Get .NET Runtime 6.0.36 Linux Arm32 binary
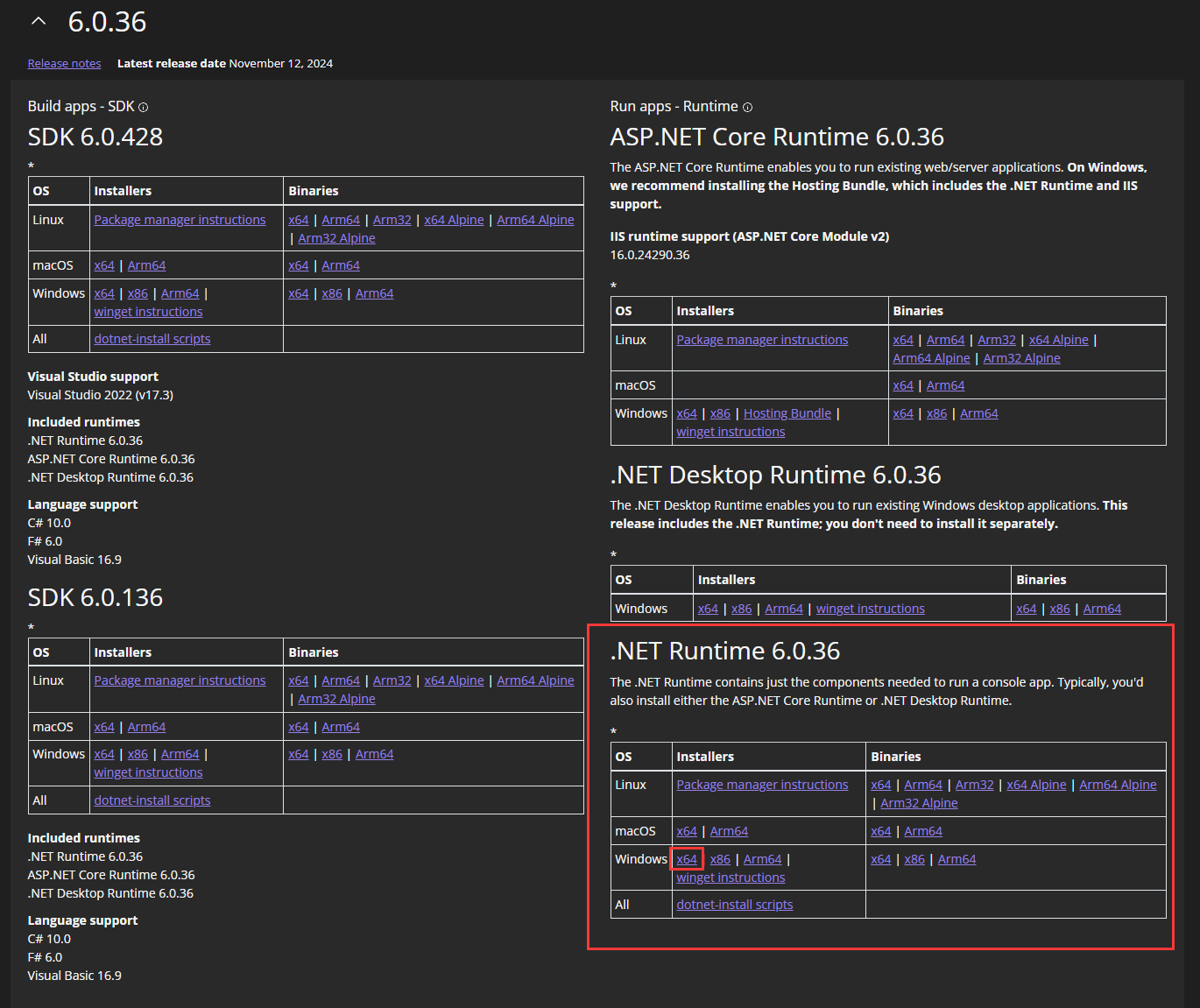1200x1008 pixels. (x=974, y=785)
